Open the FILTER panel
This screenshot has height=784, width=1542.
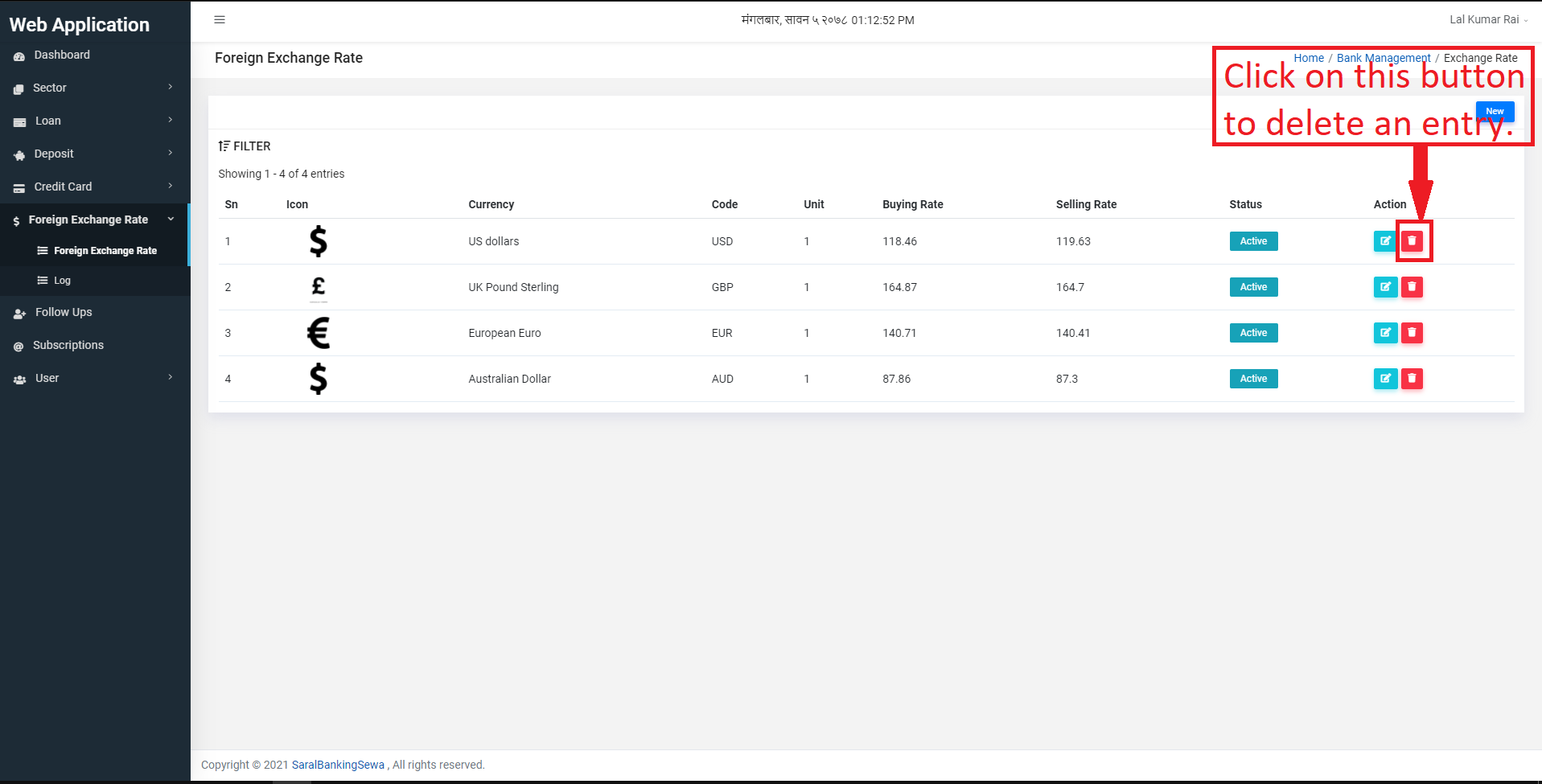[x=245, y=146]
